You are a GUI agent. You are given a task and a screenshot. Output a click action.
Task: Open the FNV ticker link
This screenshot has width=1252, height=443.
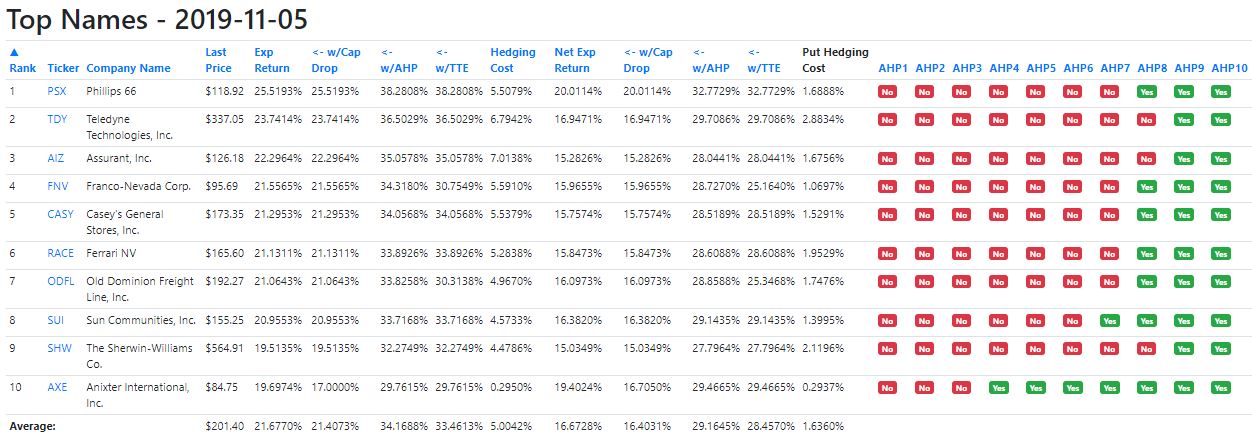click(x=58, y=186)
